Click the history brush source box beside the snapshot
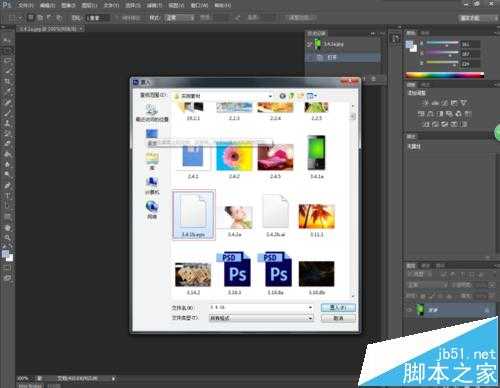This screenshot has width=500, height=388. click(310, 44)
